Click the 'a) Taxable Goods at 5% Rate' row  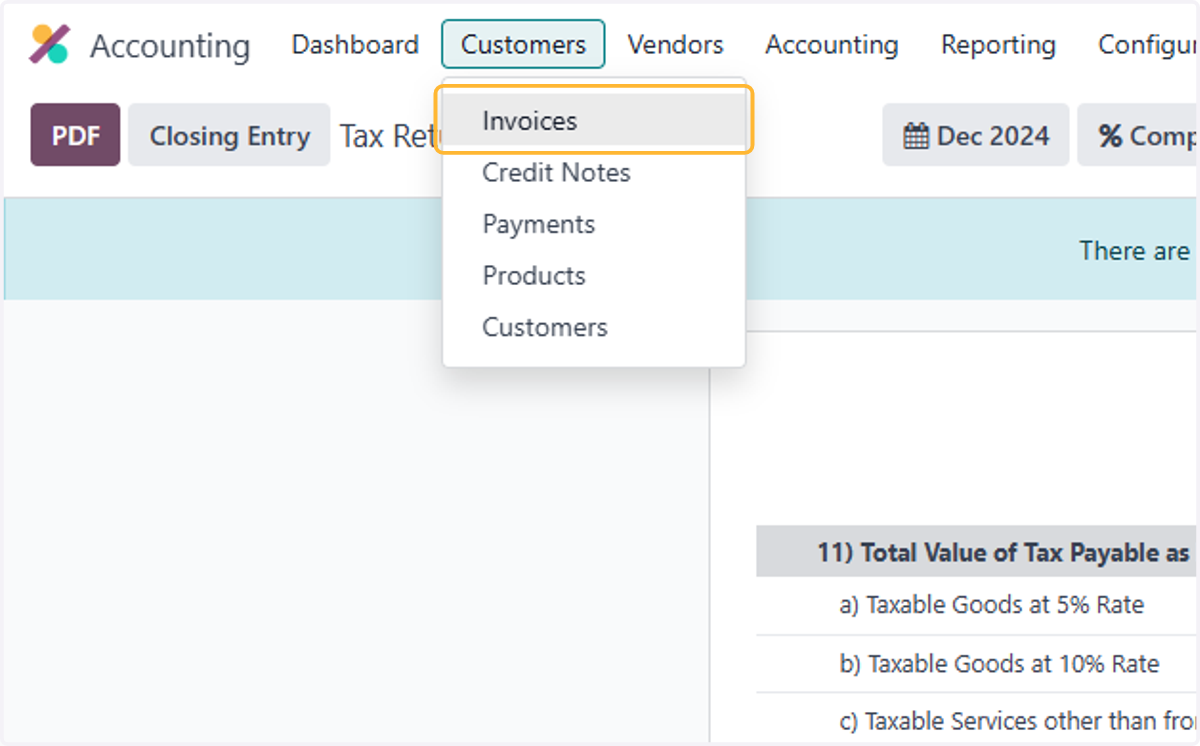tap(978, 605)
